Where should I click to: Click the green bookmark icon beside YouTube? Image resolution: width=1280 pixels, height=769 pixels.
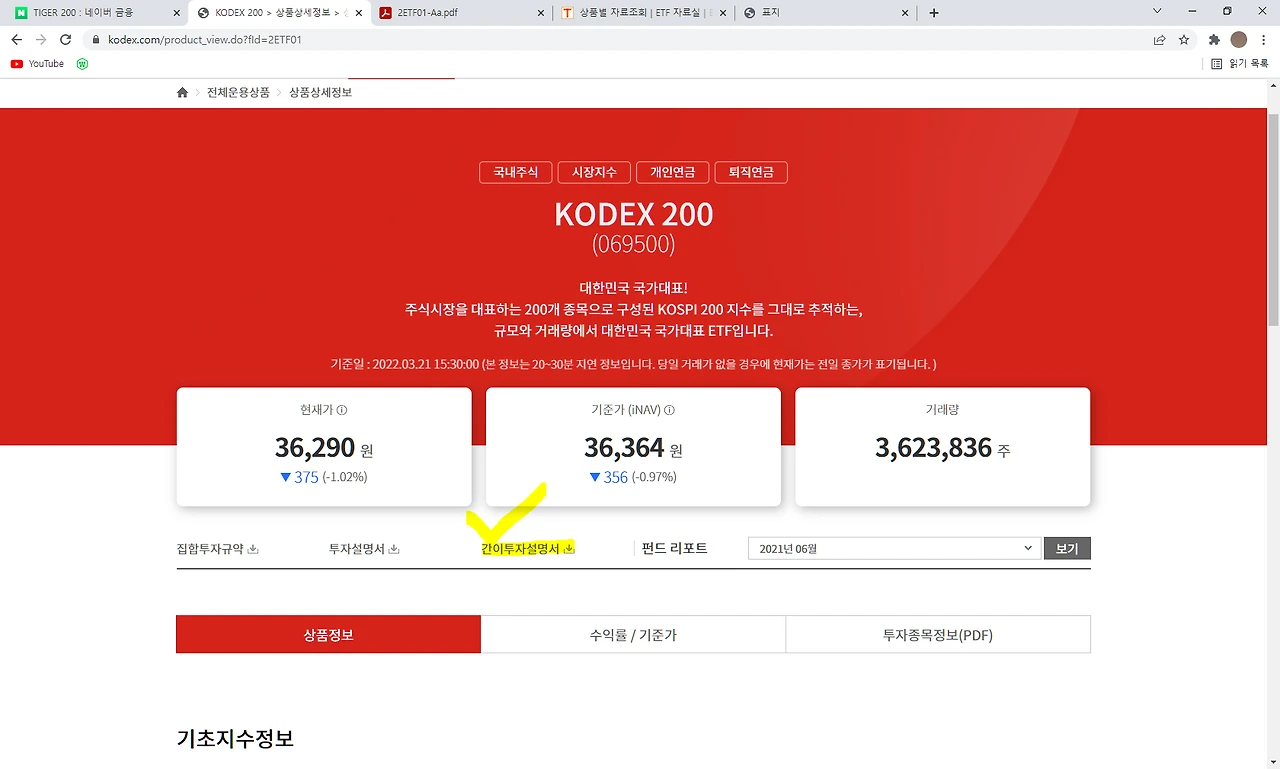[x=82, y=64]
